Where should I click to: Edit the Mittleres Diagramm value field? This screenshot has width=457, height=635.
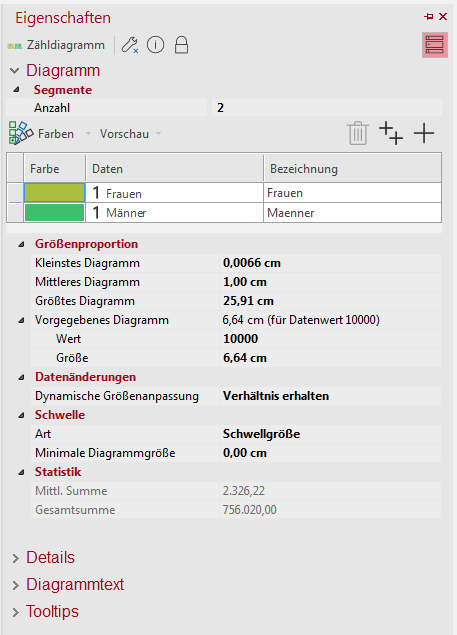[x=330, y=282]
